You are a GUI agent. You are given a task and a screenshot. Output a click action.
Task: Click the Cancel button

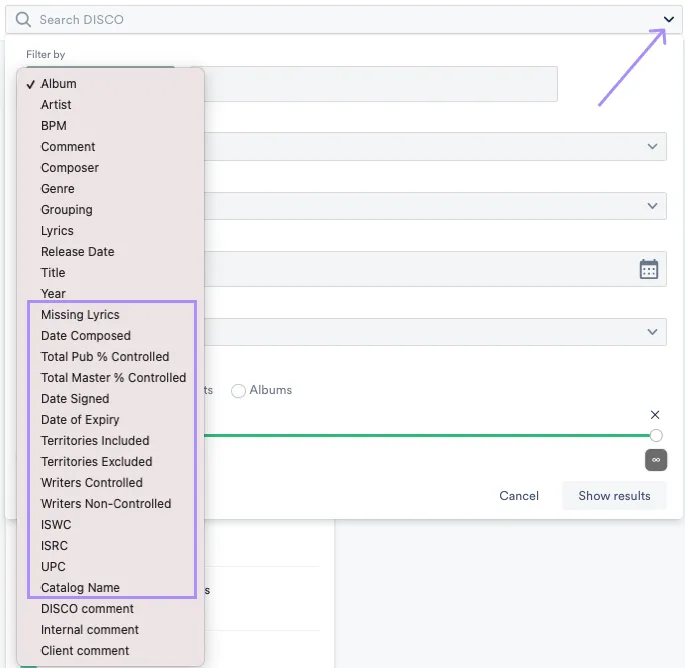tap(519, 496)
